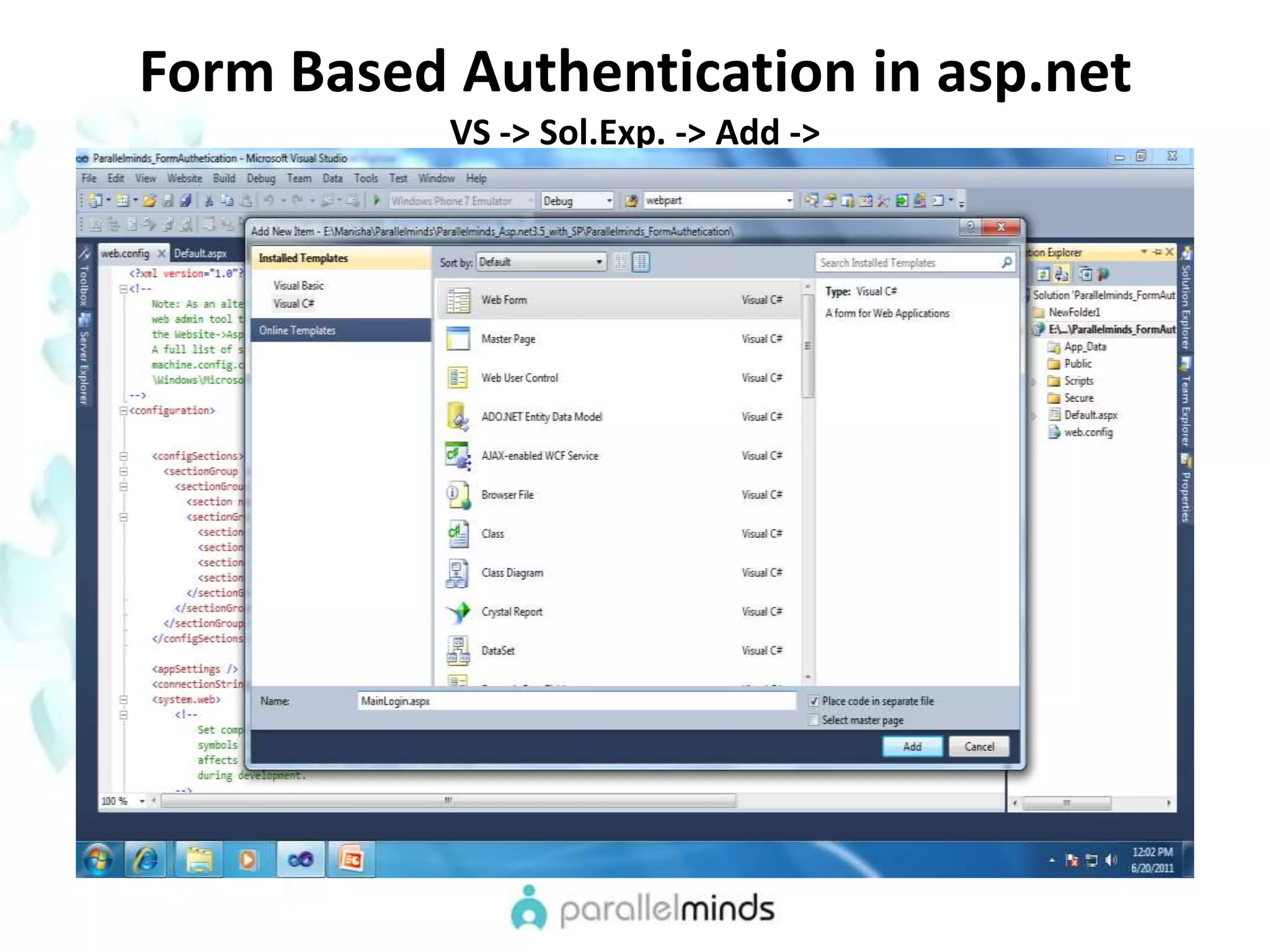1270x952 pixels.
Task: Switch to the Default.aspx editor tab
Action: (200, 253)
